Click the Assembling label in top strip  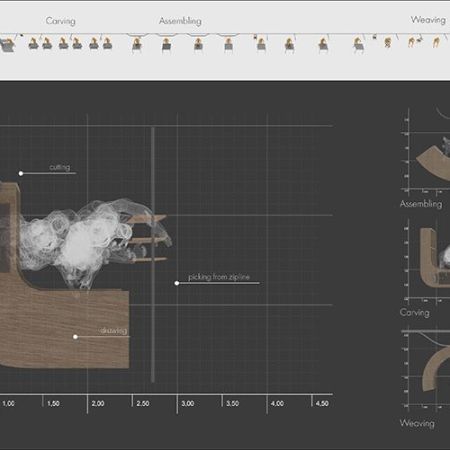click(180, 21)
